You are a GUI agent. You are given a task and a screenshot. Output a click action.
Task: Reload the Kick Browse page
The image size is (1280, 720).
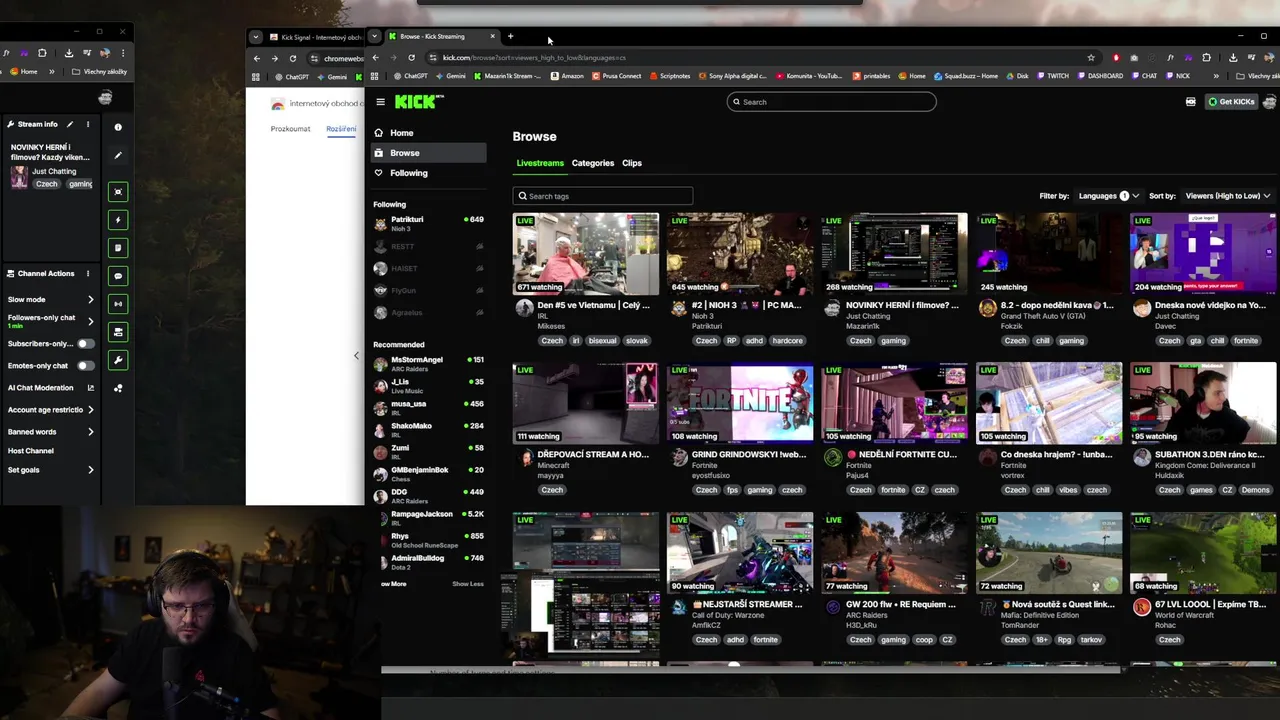[411, 58]
